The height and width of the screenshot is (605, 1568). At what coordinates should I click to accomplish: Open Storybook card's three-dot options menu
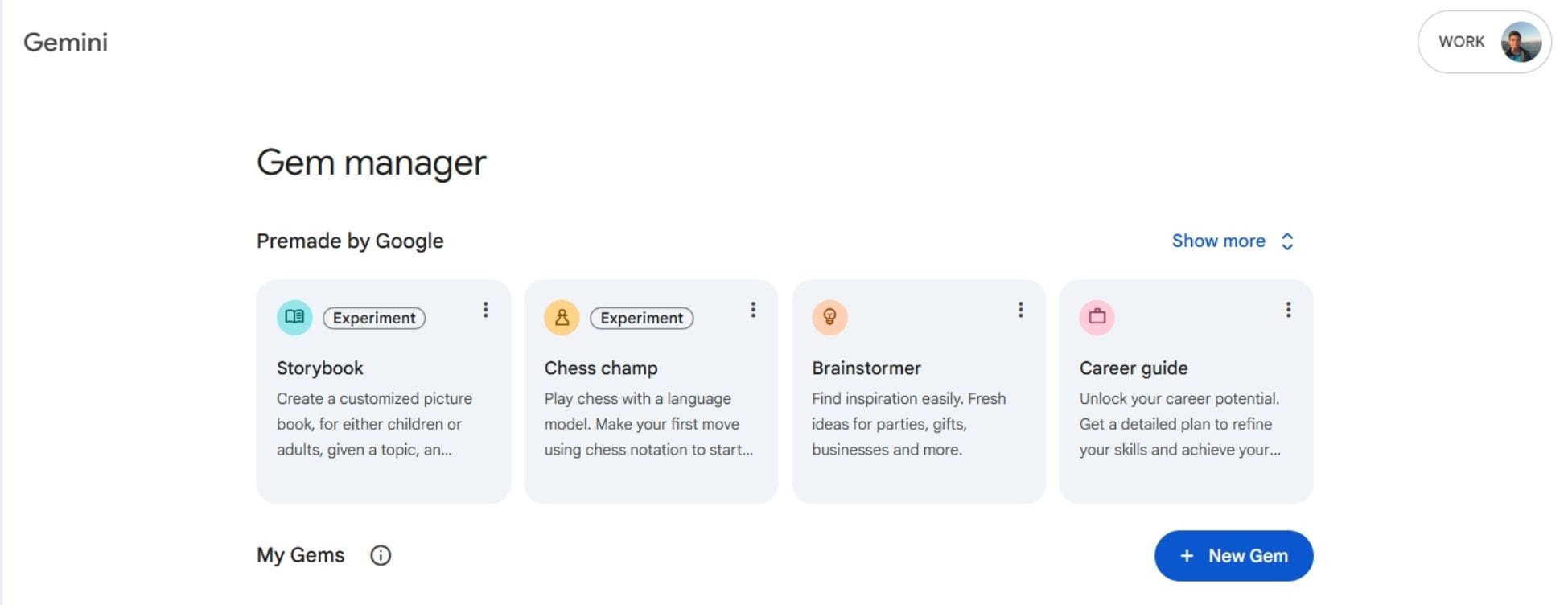coord(485,310)
